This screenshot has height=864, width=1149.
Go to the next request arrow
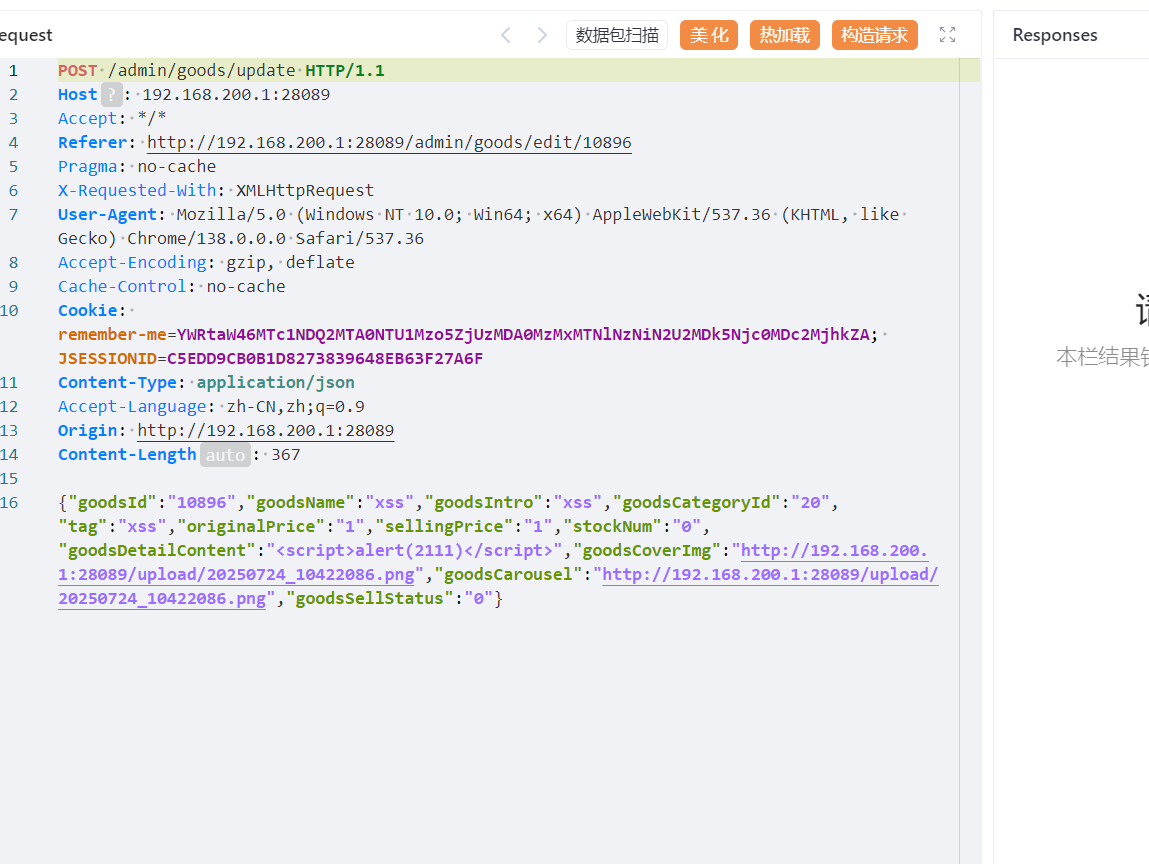click(542, 35)
